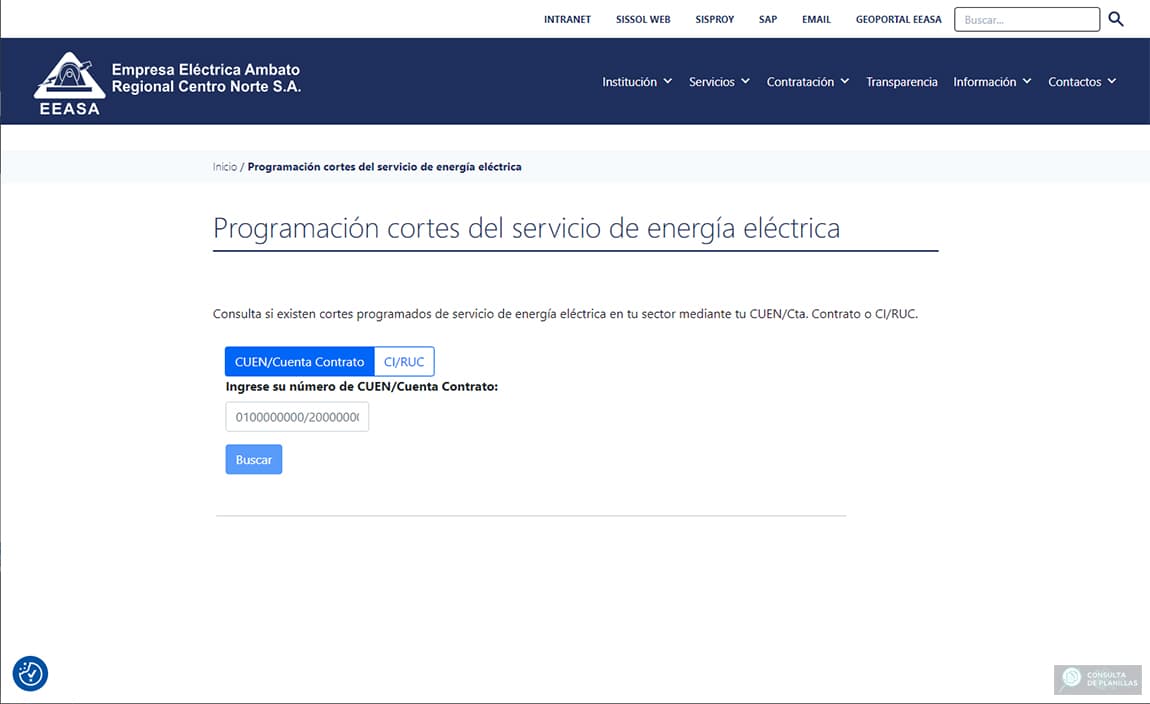The height and width of the screenshot is (704, 1150).
Task: Open Consulta de Planillas badge
Action: [1098, 679]
